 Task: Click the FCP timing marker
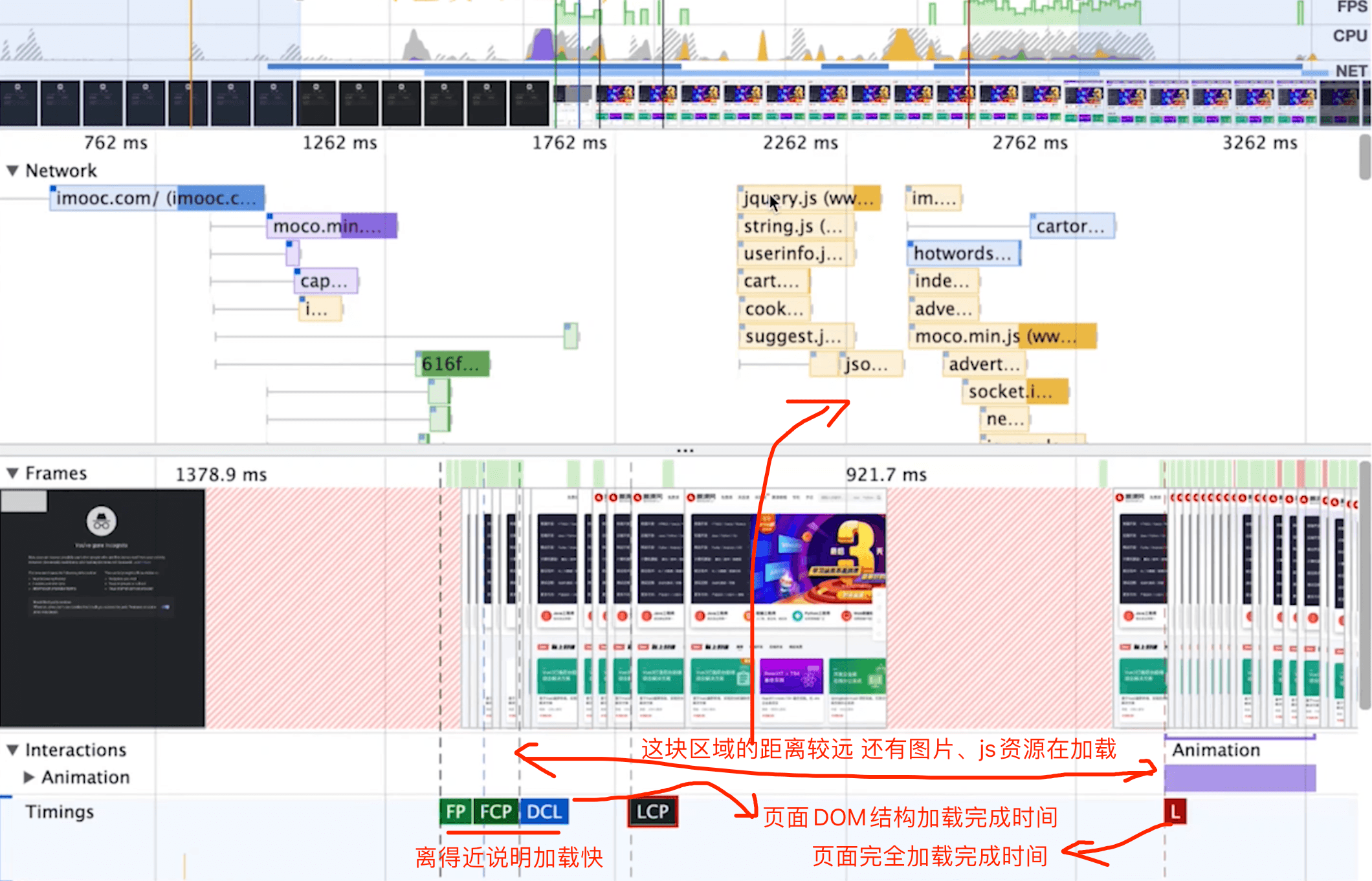coord(496,812)
